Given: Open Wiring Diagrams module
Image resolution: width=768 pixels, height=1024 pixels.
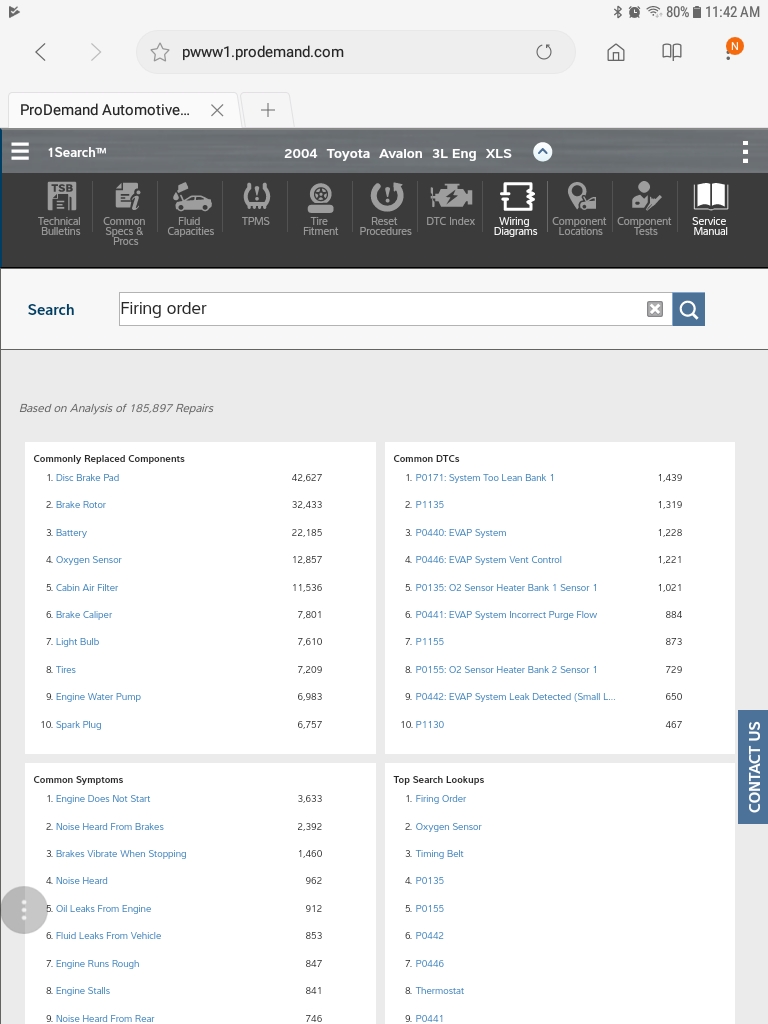Looking at the screenshot, I should click(x=515, y=208).
